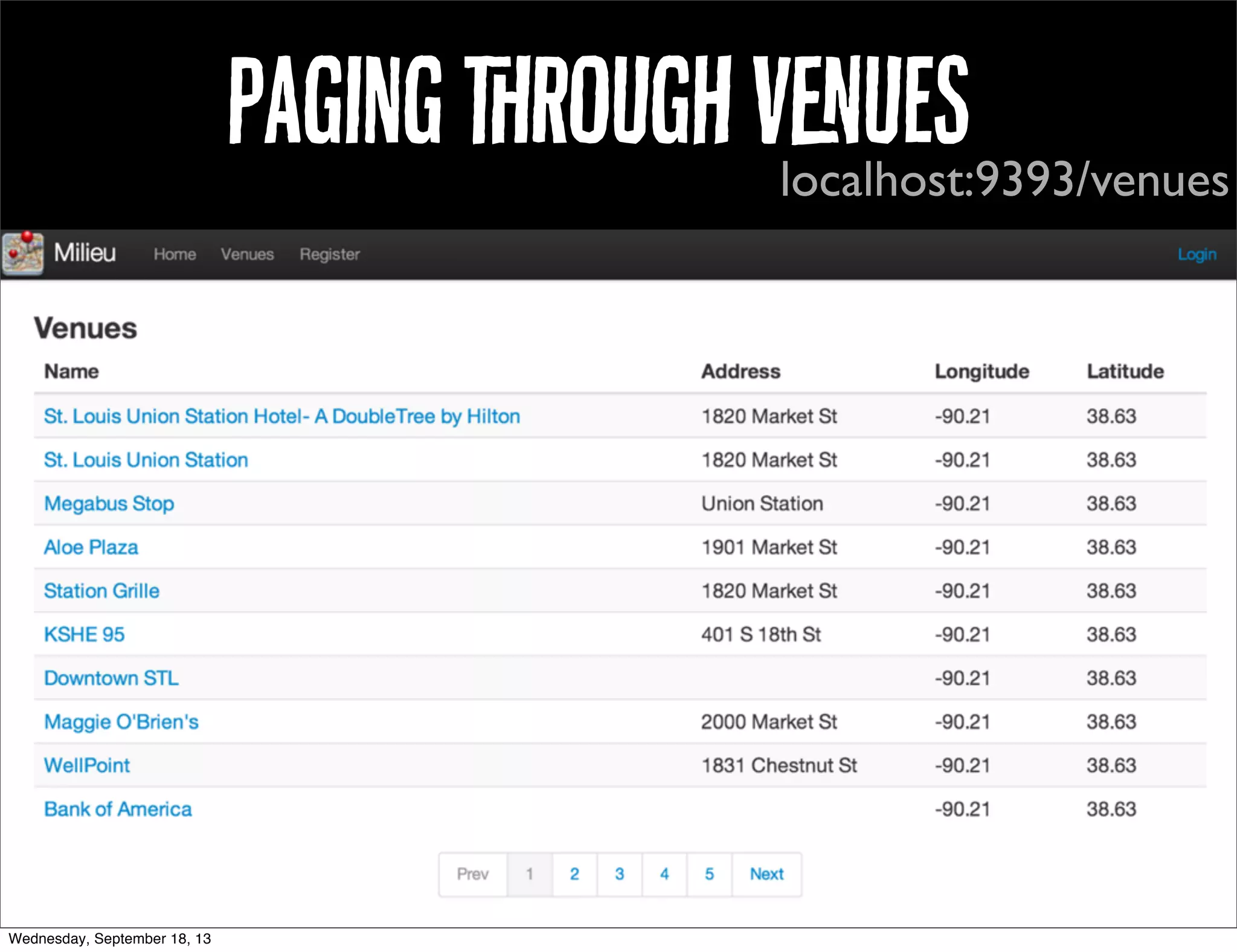Open the Venues nav item
Image resolution: width=1237 pixels, height=952 pixels.
tap(247, 254)
